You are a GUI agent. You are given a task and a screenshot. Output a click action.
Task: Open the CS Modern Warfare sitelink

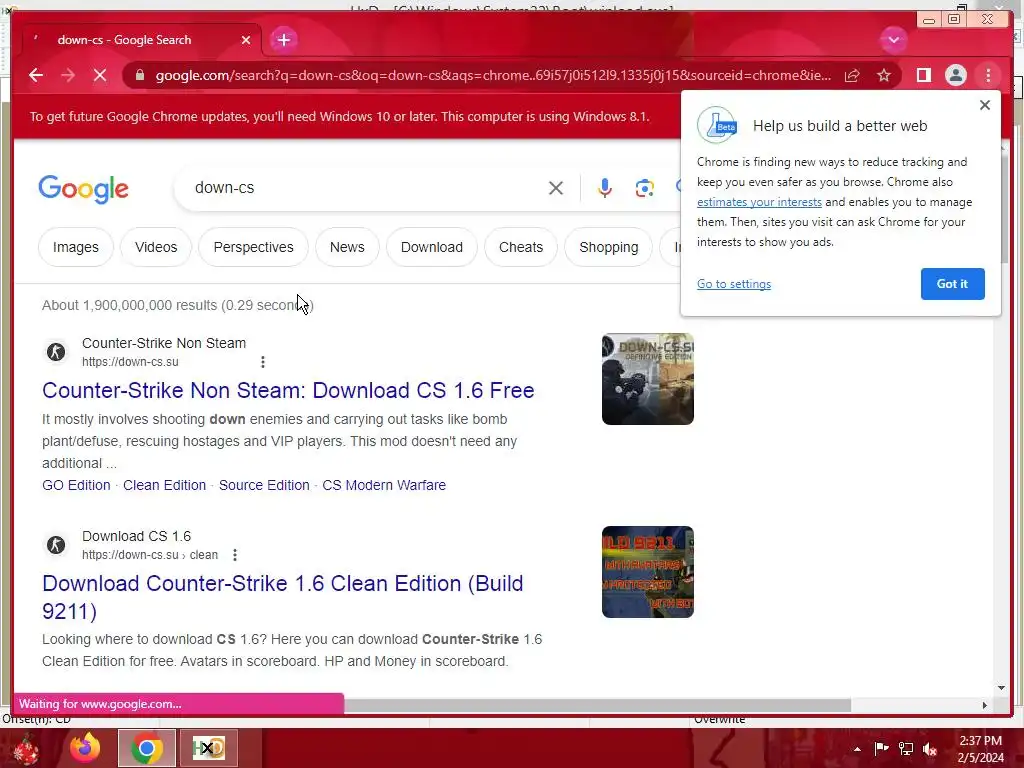click(x=384, y=485)
